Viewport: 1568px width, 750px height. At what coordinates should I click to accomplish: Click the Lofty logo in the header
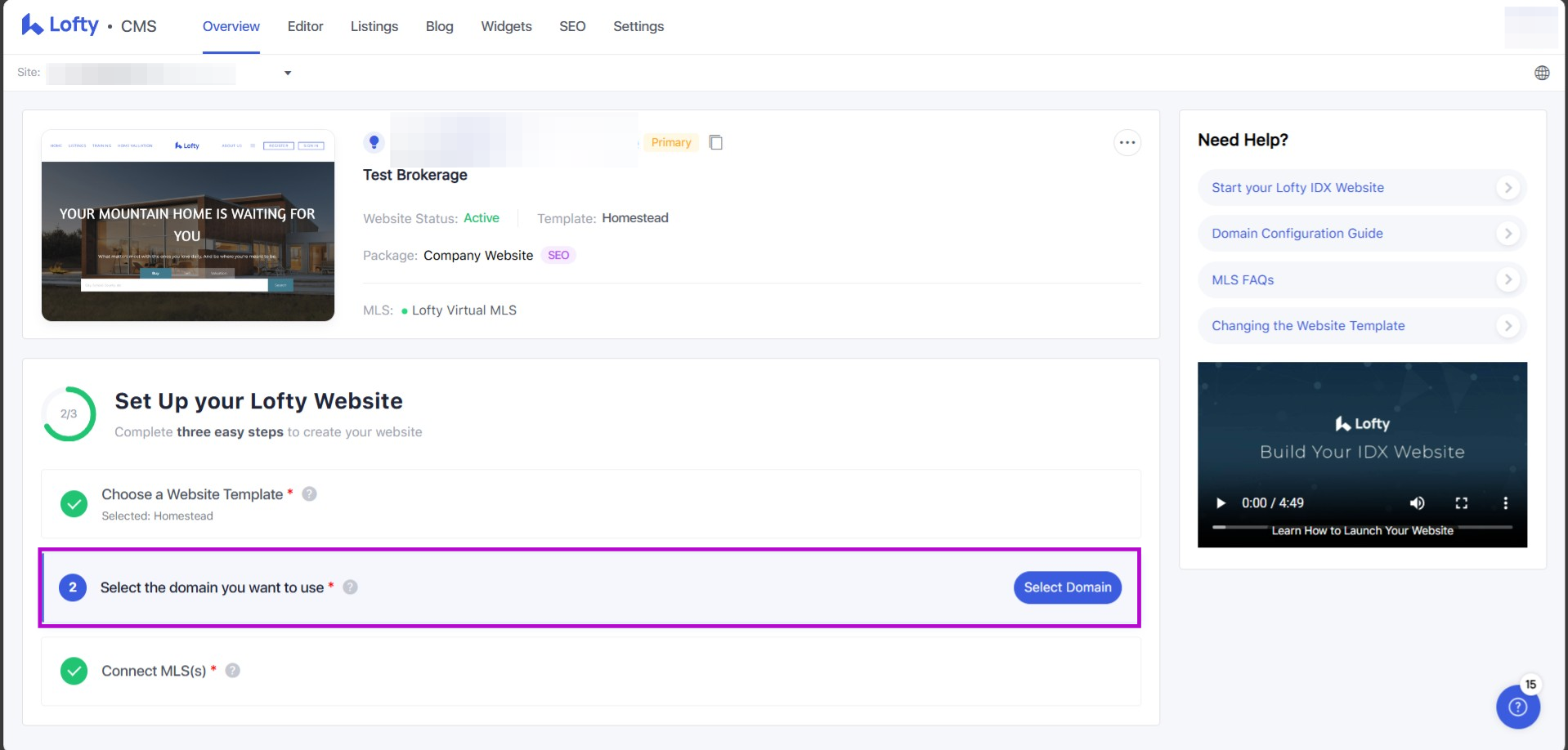(60, 25)
